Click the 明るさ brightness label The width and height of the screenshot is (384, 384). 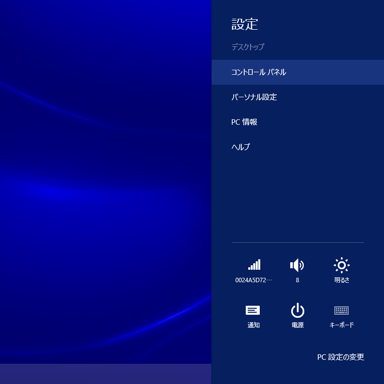point(342,280)
